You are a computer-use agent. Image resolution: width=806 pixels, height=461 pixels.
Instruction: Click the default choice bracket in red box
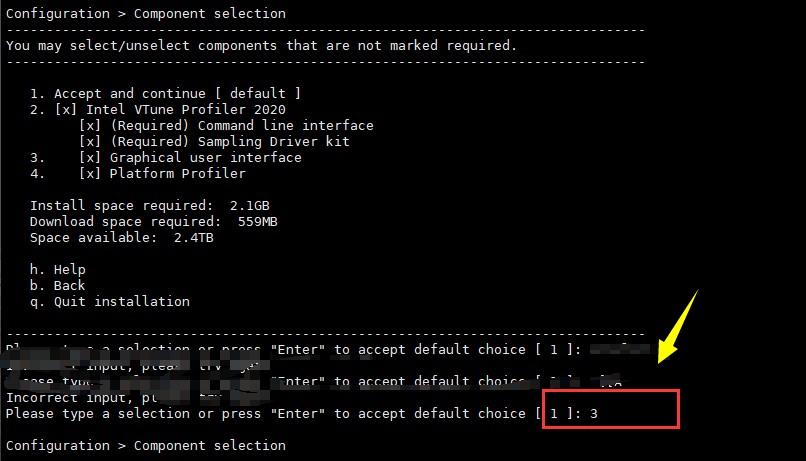(x=554, y=414)
